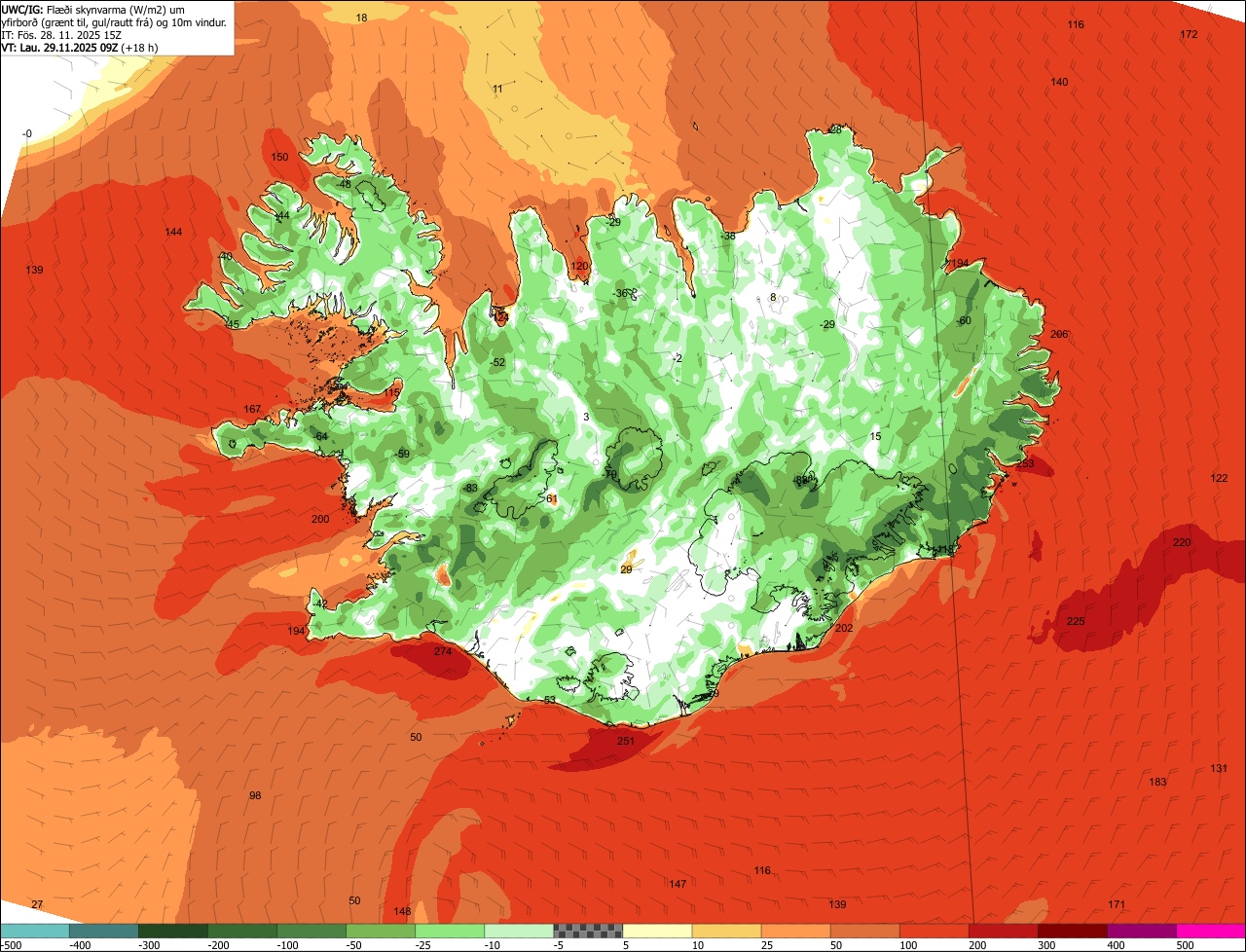
Task: Pick the 300 to 400 dark maroon swatch
Action: click(1072, 930)
